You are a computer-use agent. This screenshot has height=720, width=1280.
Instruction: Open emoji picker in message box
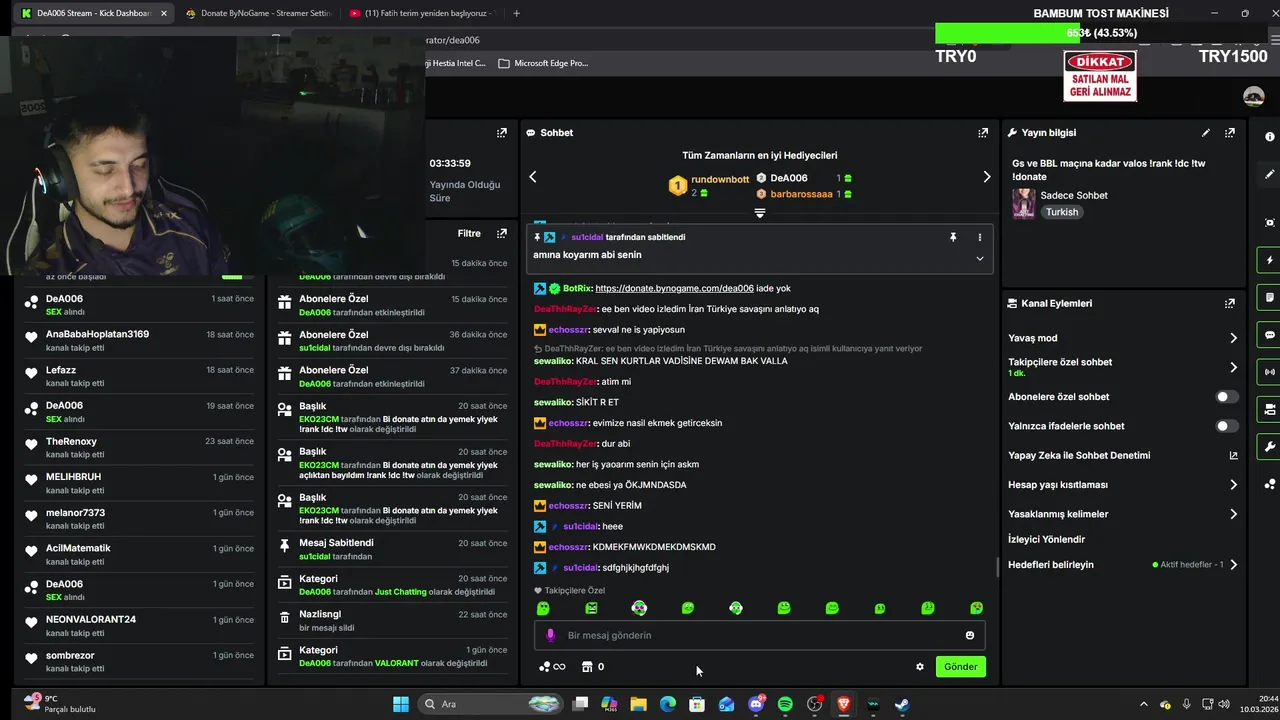(970, 635)
